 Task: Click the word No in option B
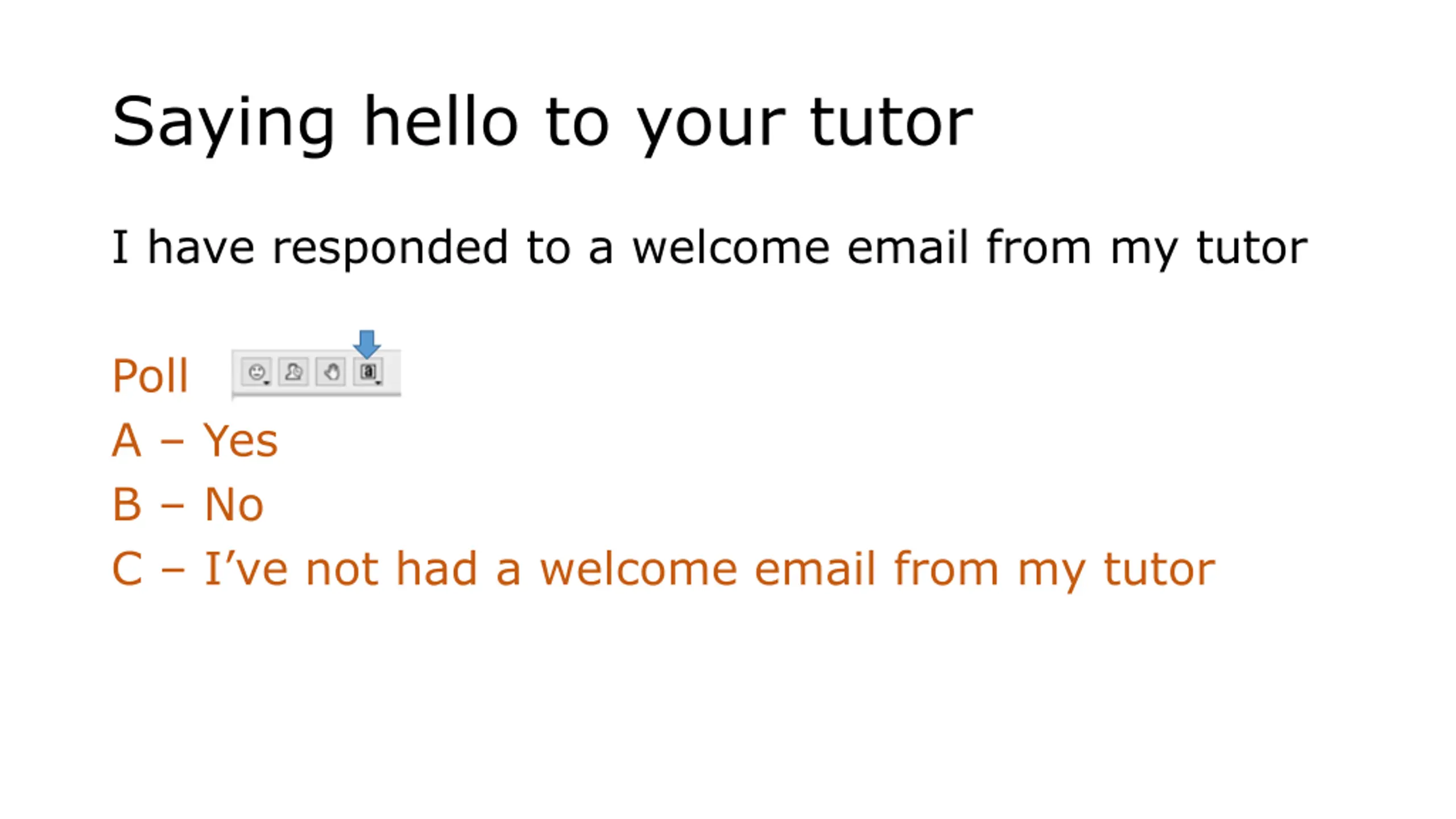pyautogui.click(x=234, y=504)
